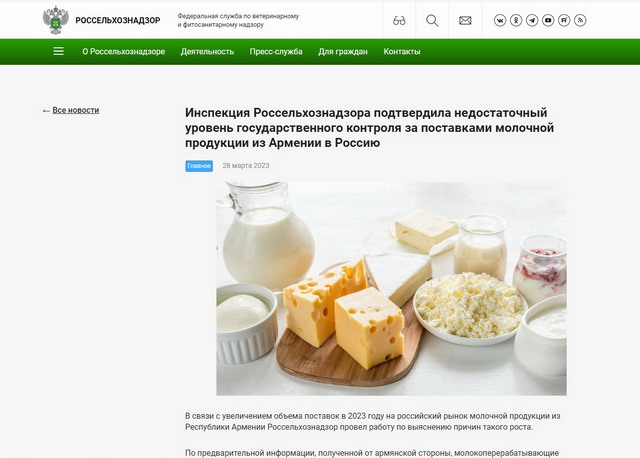Image resolution: width=640 pixels, height=458 pixels.
Task: Click the dairy products article image
Action: click(x=391, y=288)
